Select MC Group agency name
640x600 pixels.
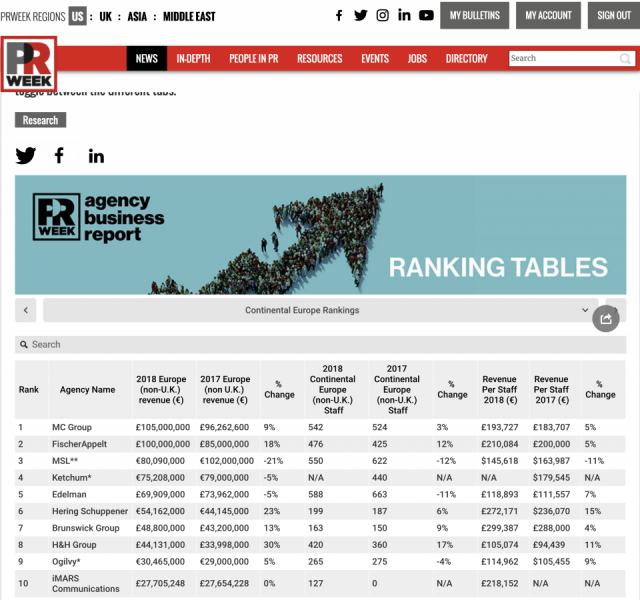point(72,427)
